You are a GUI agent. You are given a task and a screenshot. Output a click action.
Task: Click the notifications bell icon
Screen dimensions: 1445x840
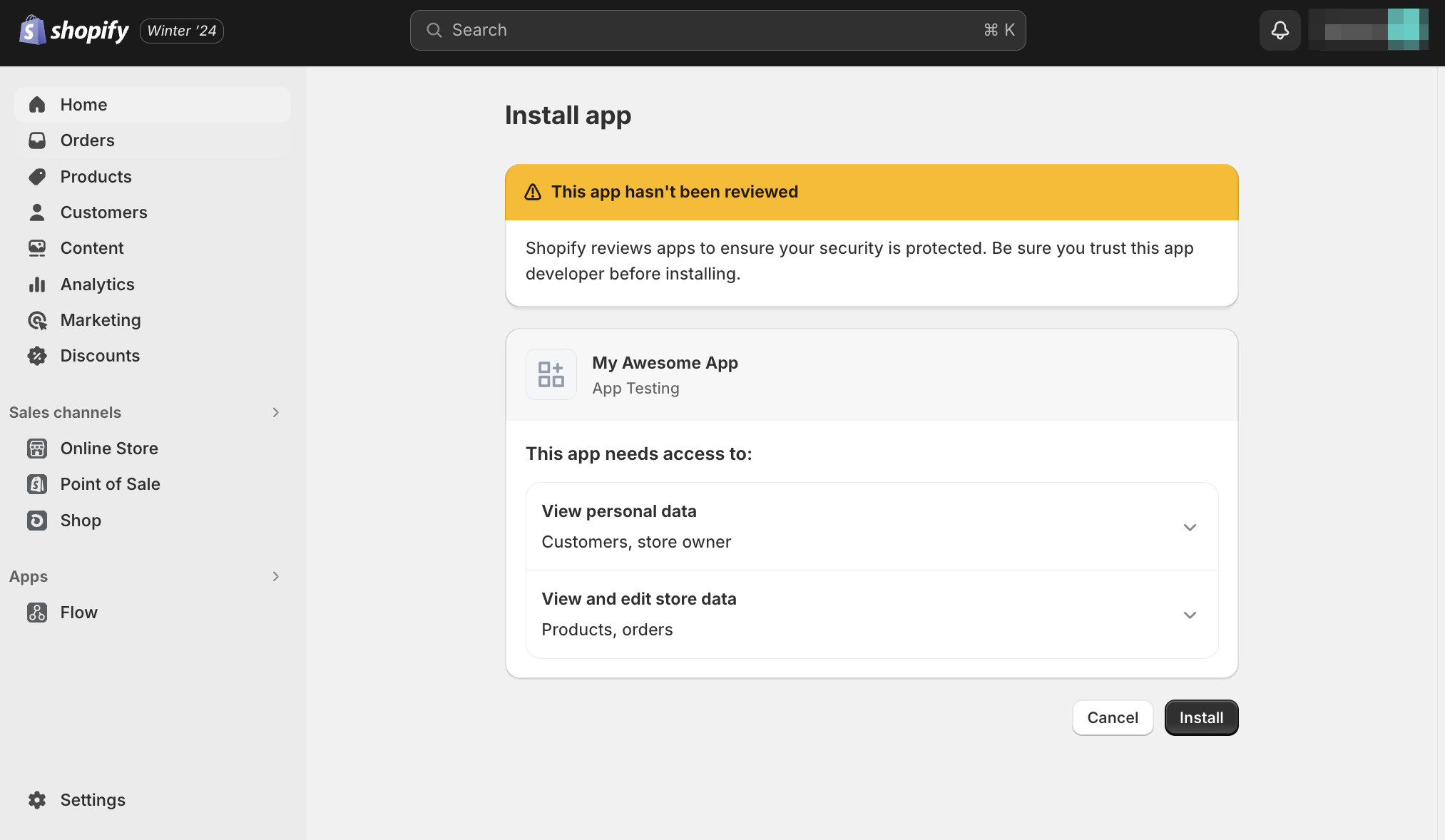1280,30
